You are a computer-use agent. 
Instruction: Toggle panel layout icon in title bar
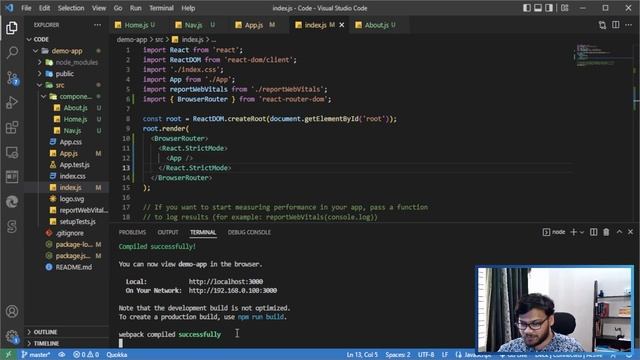(538, 8)
